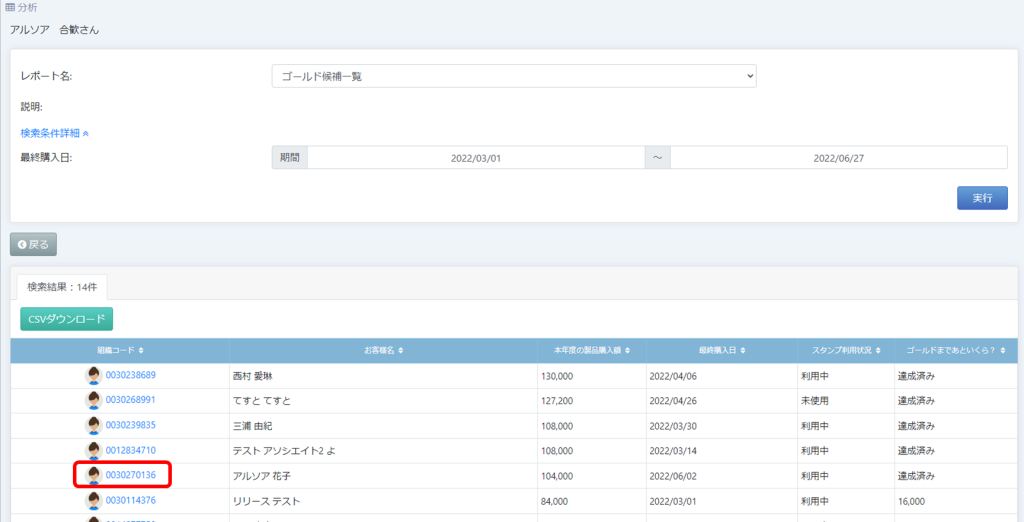Screen dimensions: 1024x522
Task: Sort by スタンプ利用状況 column
Action: click(x=843, y=351)
